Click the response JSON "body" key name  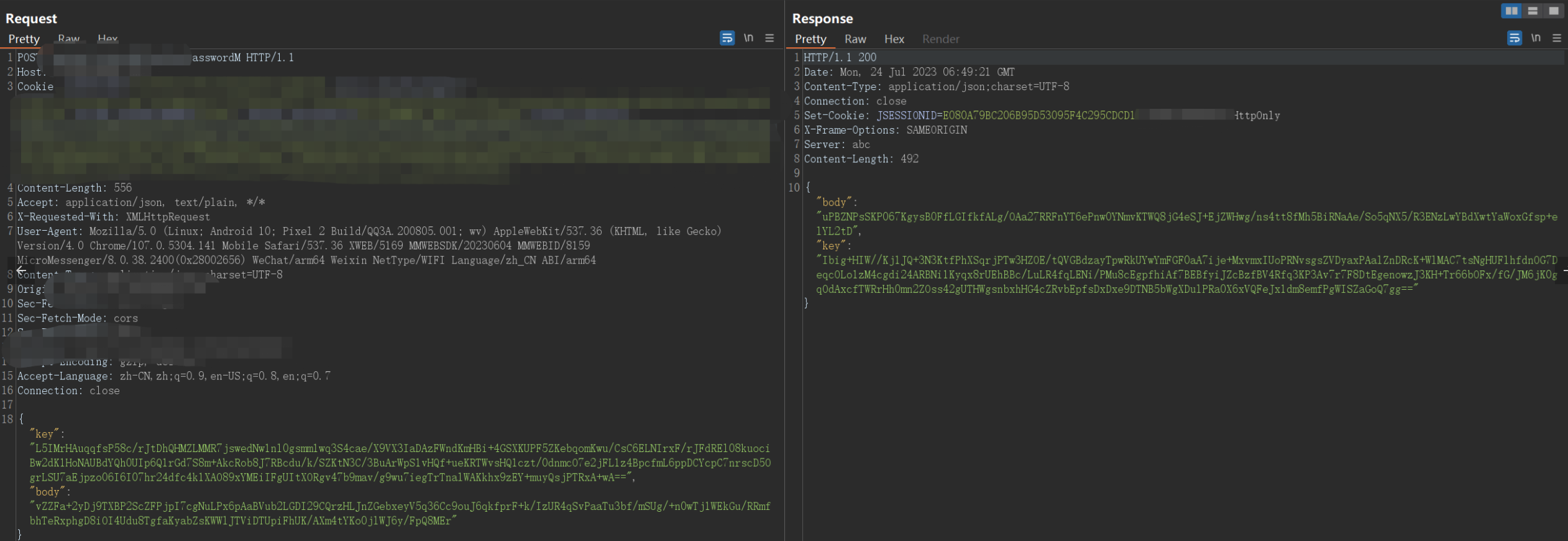[x=833, y=202]
